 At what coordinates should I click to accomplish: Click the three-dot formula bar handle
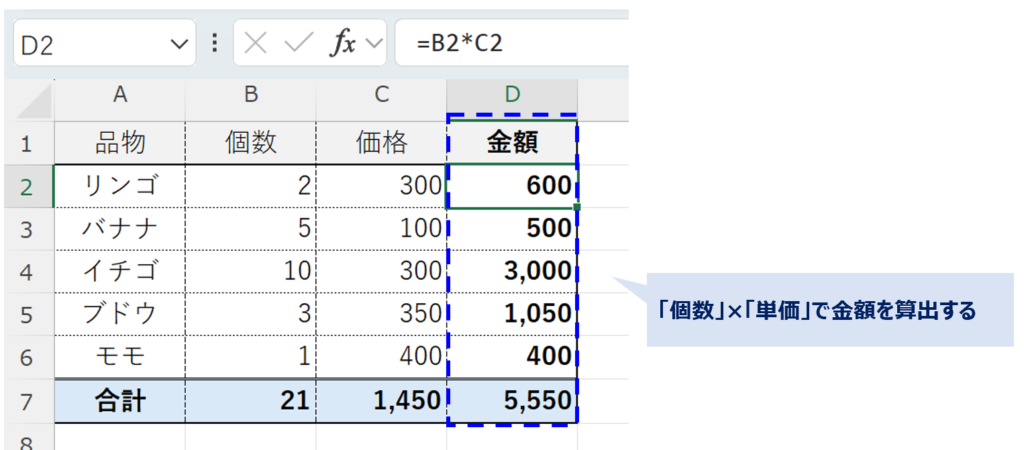(x=214, y=43)
